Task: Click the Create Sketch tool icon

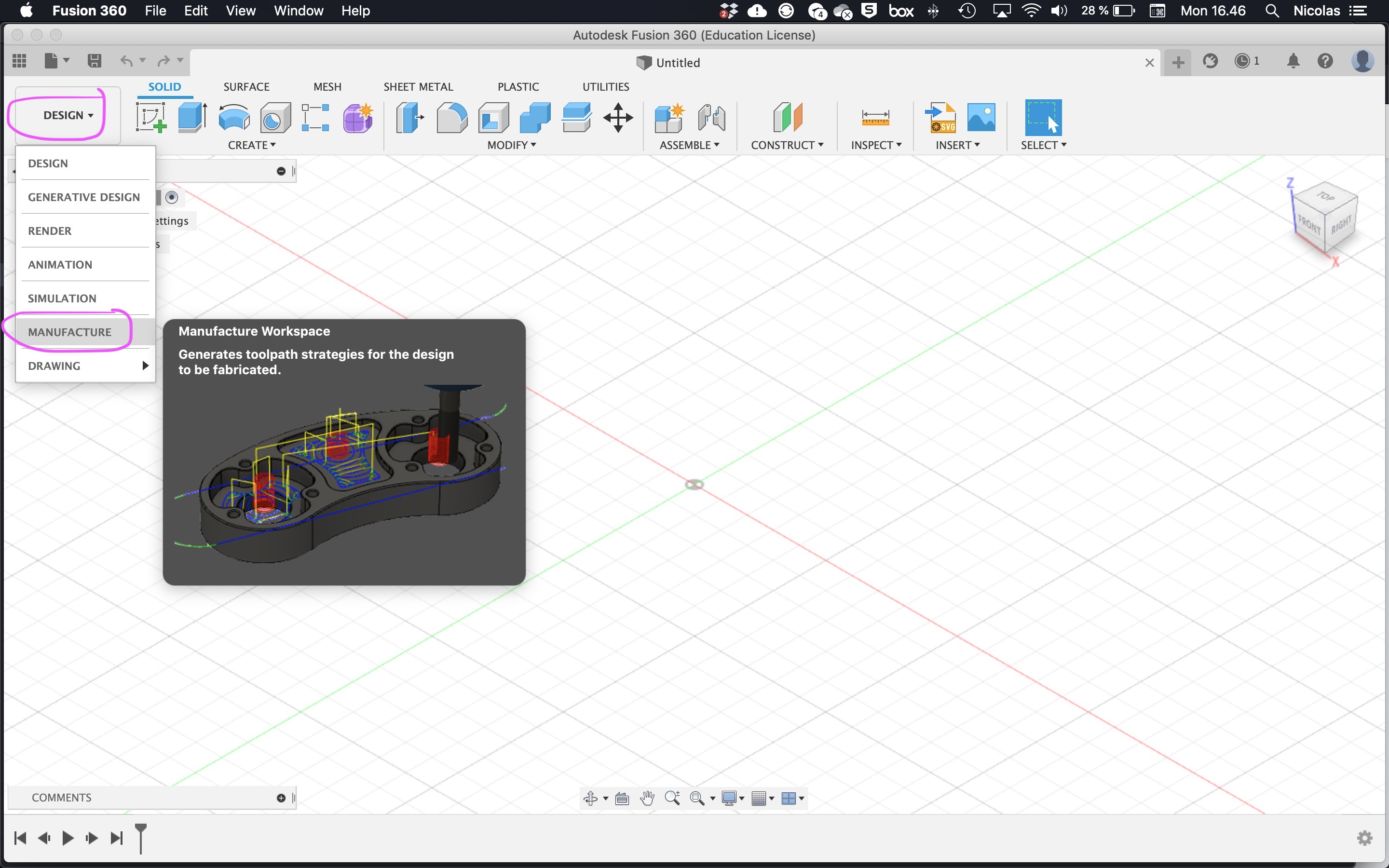Action: click(x=151, y=118)
